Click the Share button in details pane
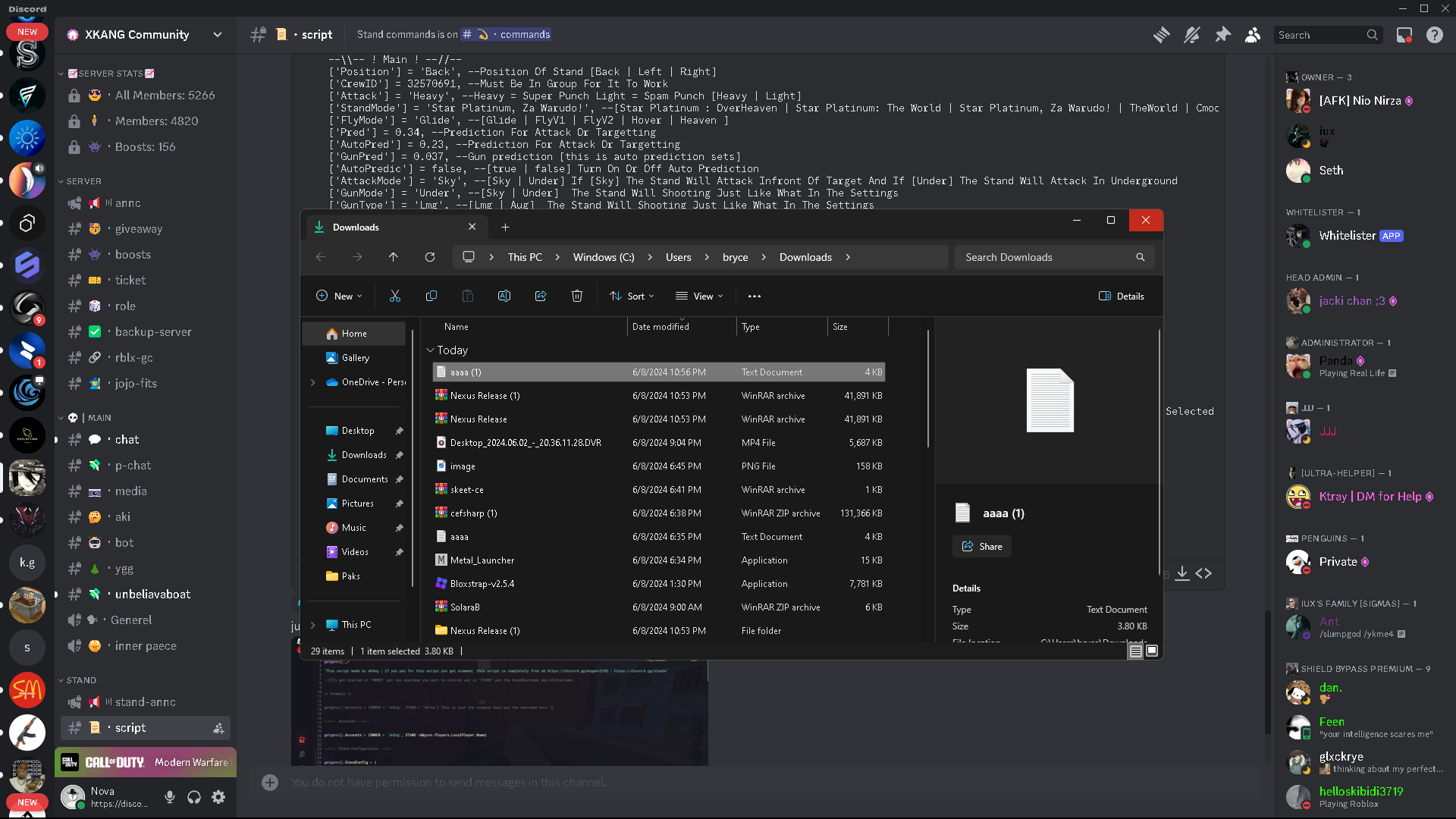This screenshot has width=1456, height=819. [x=982, y=547]
